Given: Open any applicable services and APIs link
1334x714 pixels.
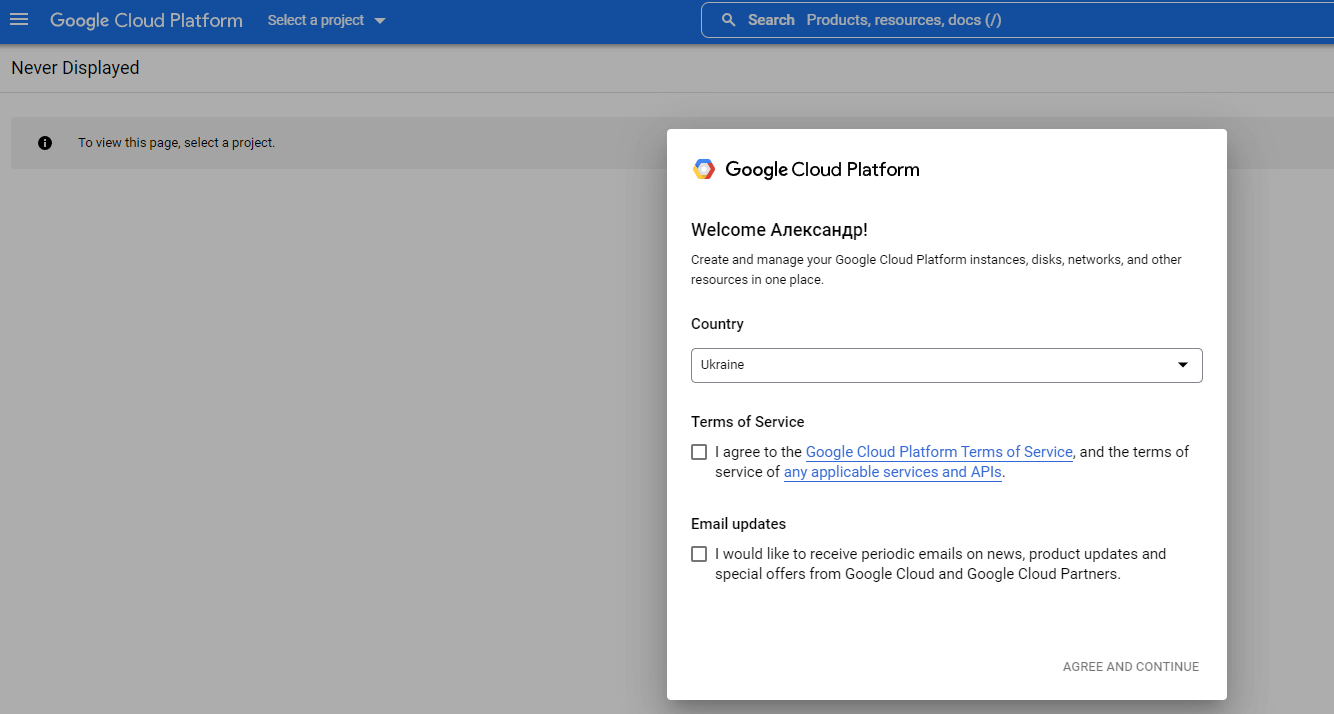Looking at the screenshot, I should click(x=893, y=472).
